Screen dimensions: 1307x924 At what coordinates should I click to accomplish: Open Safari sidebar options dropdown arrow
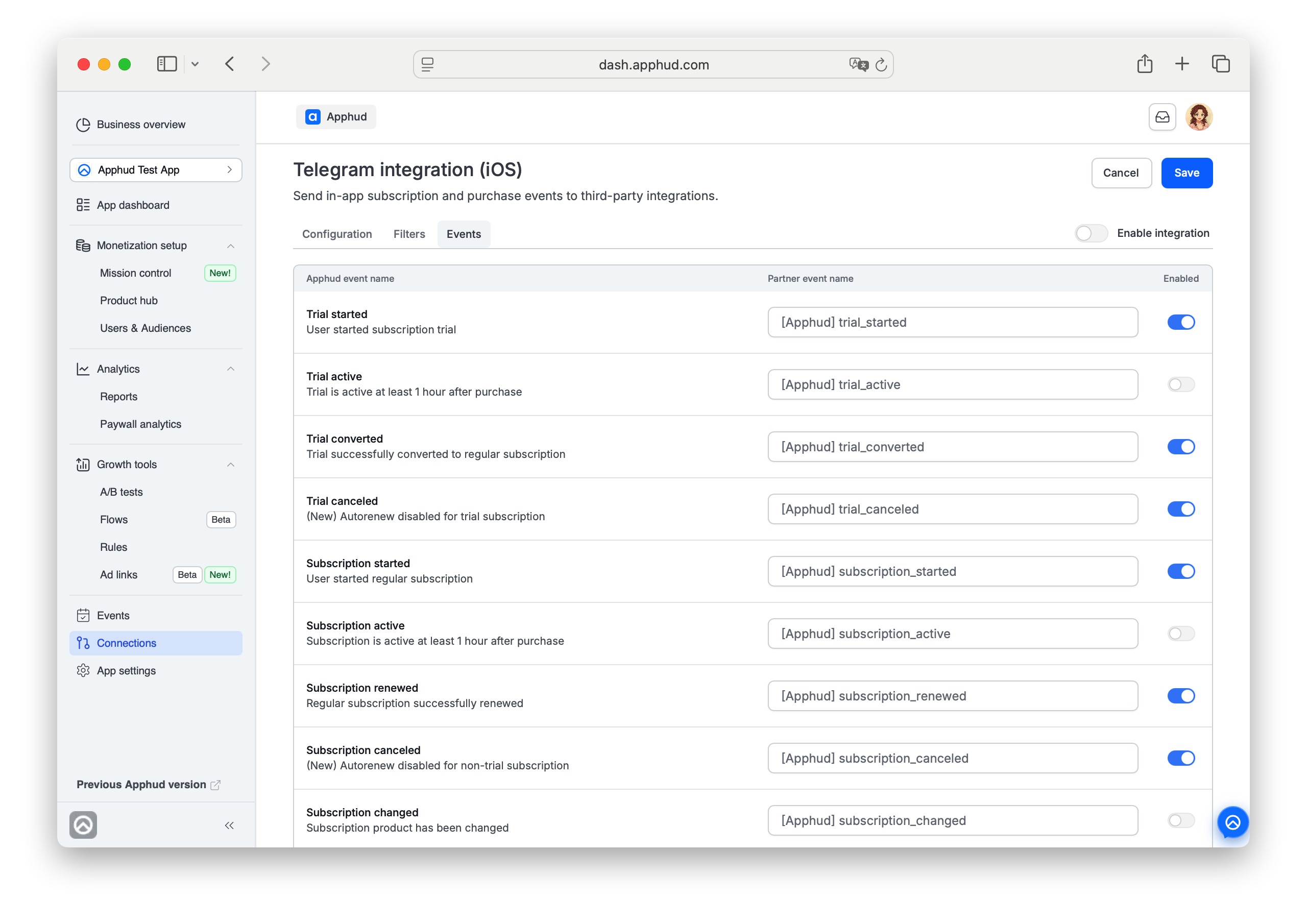click(195, 64)
